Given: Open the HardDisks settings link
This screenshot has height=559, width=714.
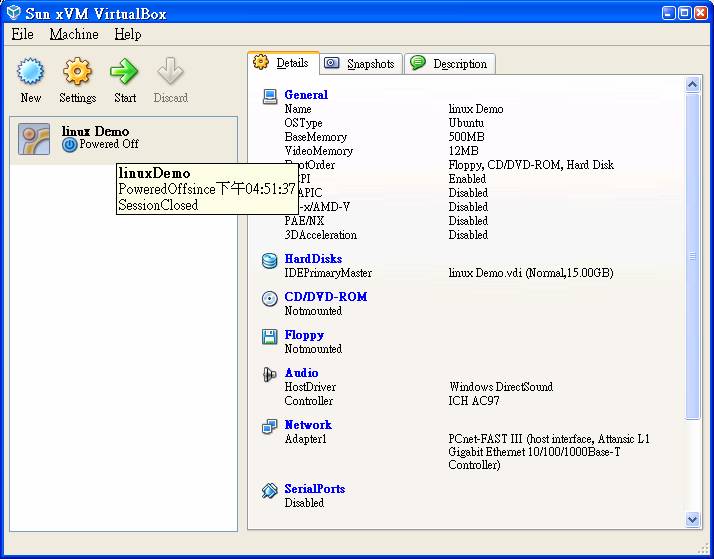Looking at the screenshot, I should tap(313, 259).
